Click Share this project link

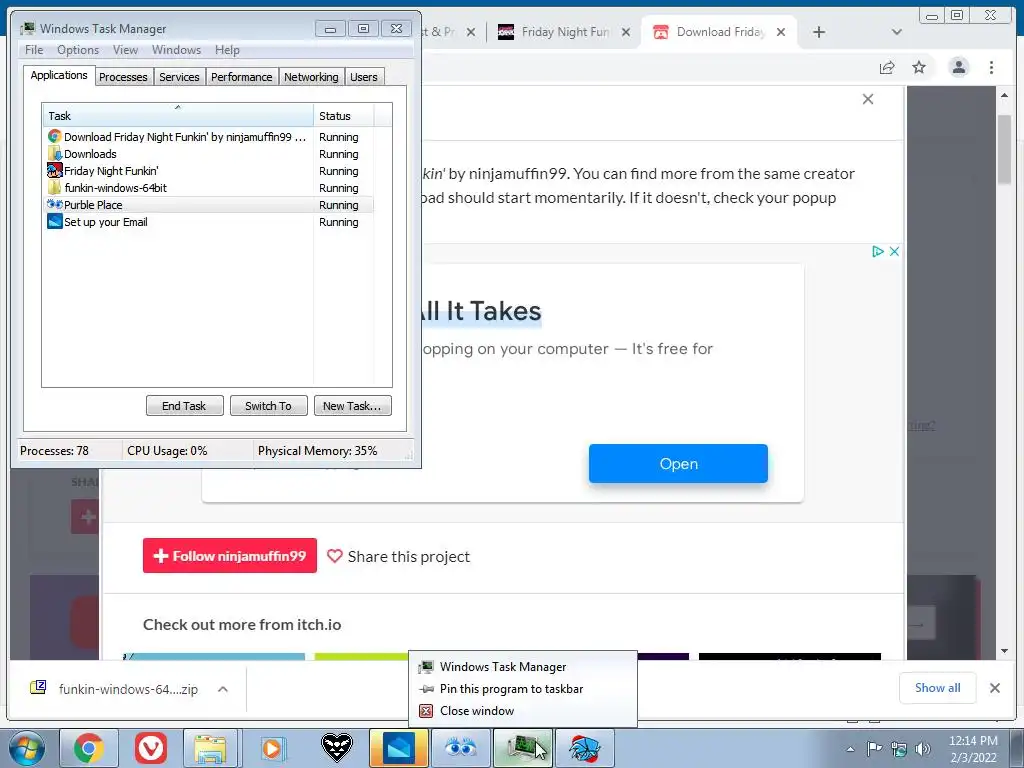398,556
